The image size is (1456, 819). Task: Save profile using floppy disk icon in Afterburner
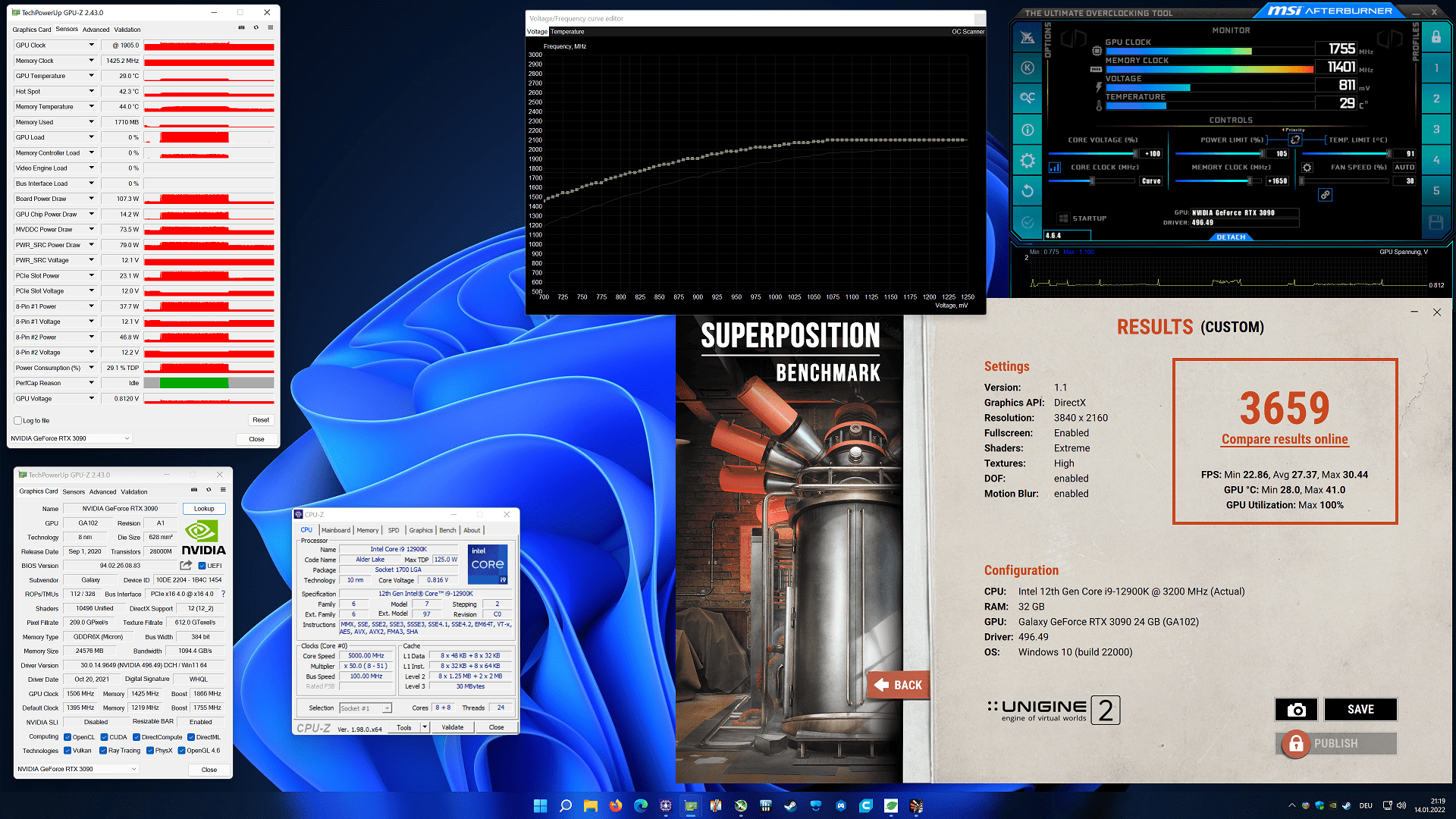(x=1436, y=222)
